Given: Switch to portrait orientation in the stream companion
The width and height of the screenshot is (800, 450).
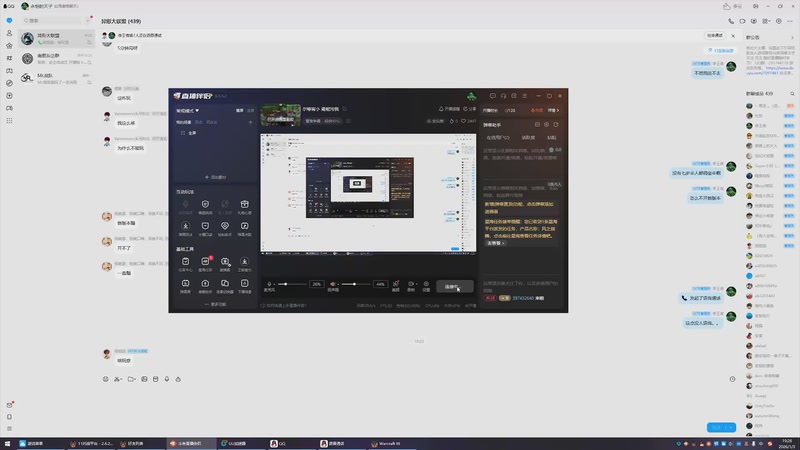Looking at the screenshot, I should click(251, 111).
